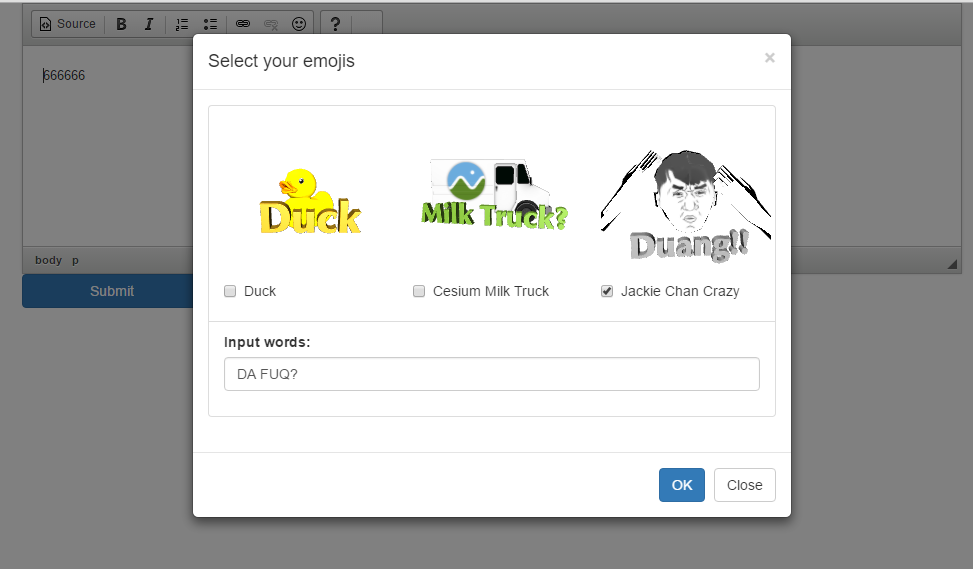This screenshot has width=973, height=569.
Task: Click the editor resize handle corner
Action: (x=952, y=264)
